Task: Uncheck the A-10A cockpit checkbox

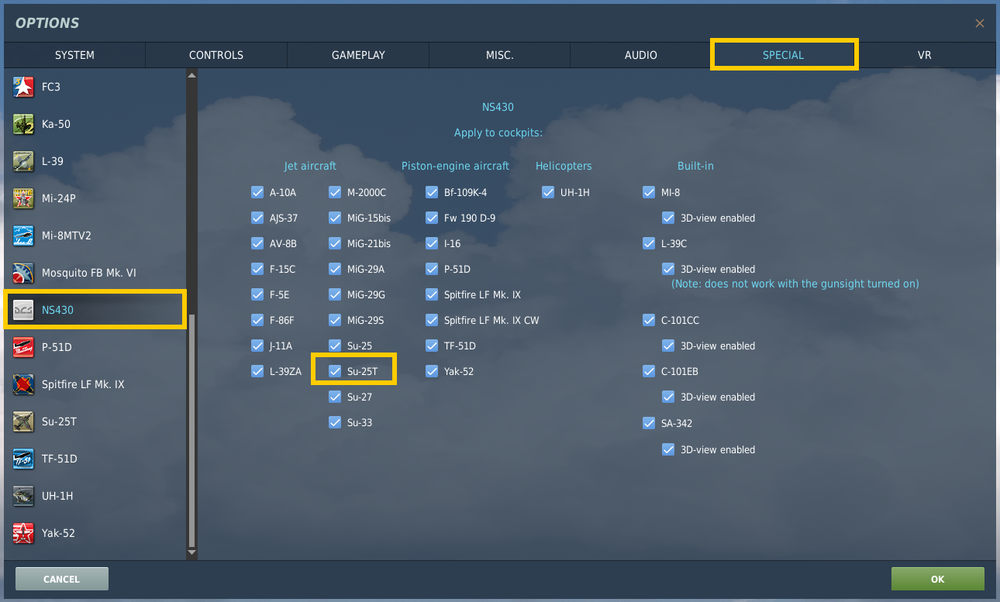Action: click(x=258, y=192)
